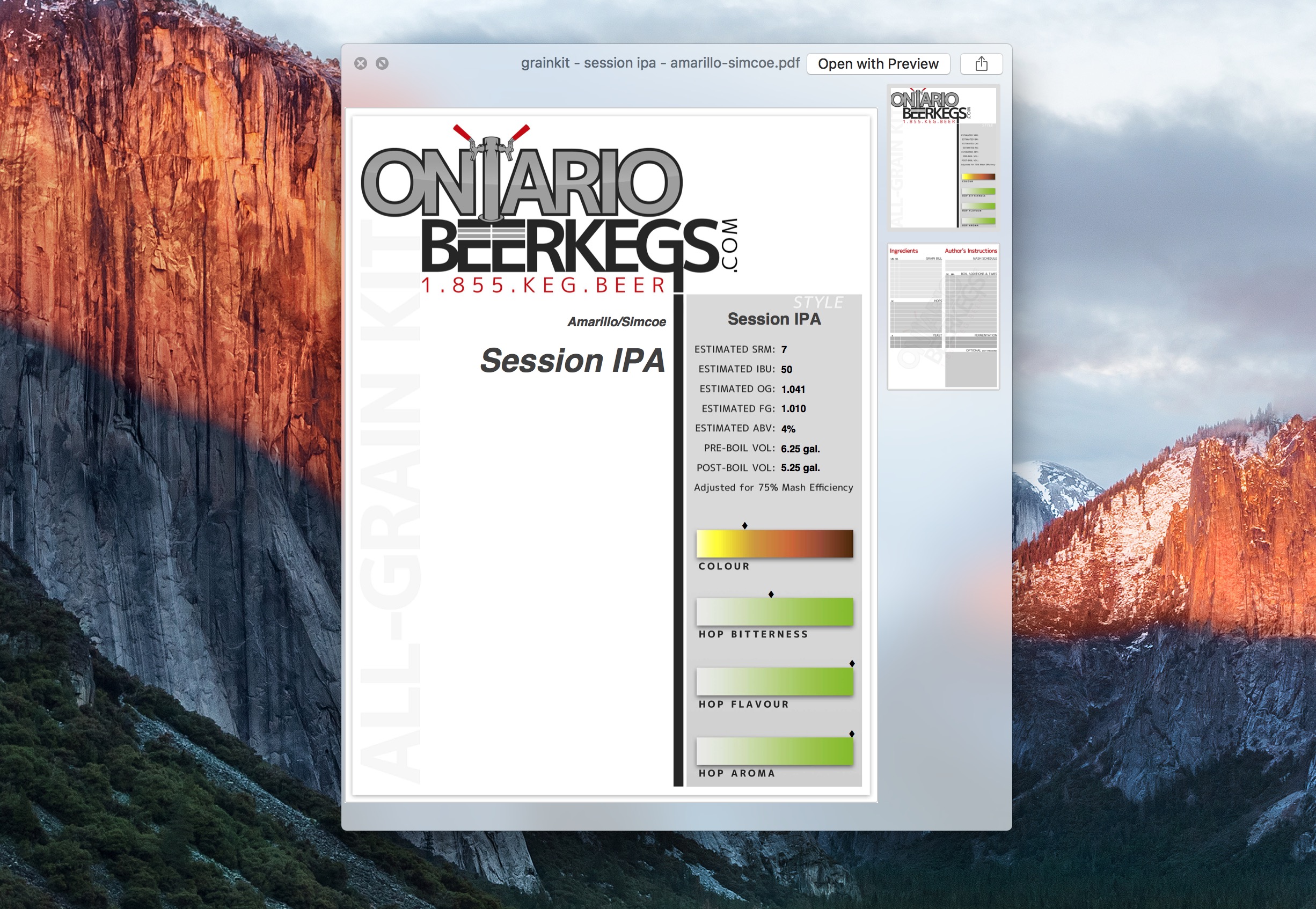Click the vertical .COM logo text
The height and width of the screenshot is (909, 1316).
click(730, 245)
